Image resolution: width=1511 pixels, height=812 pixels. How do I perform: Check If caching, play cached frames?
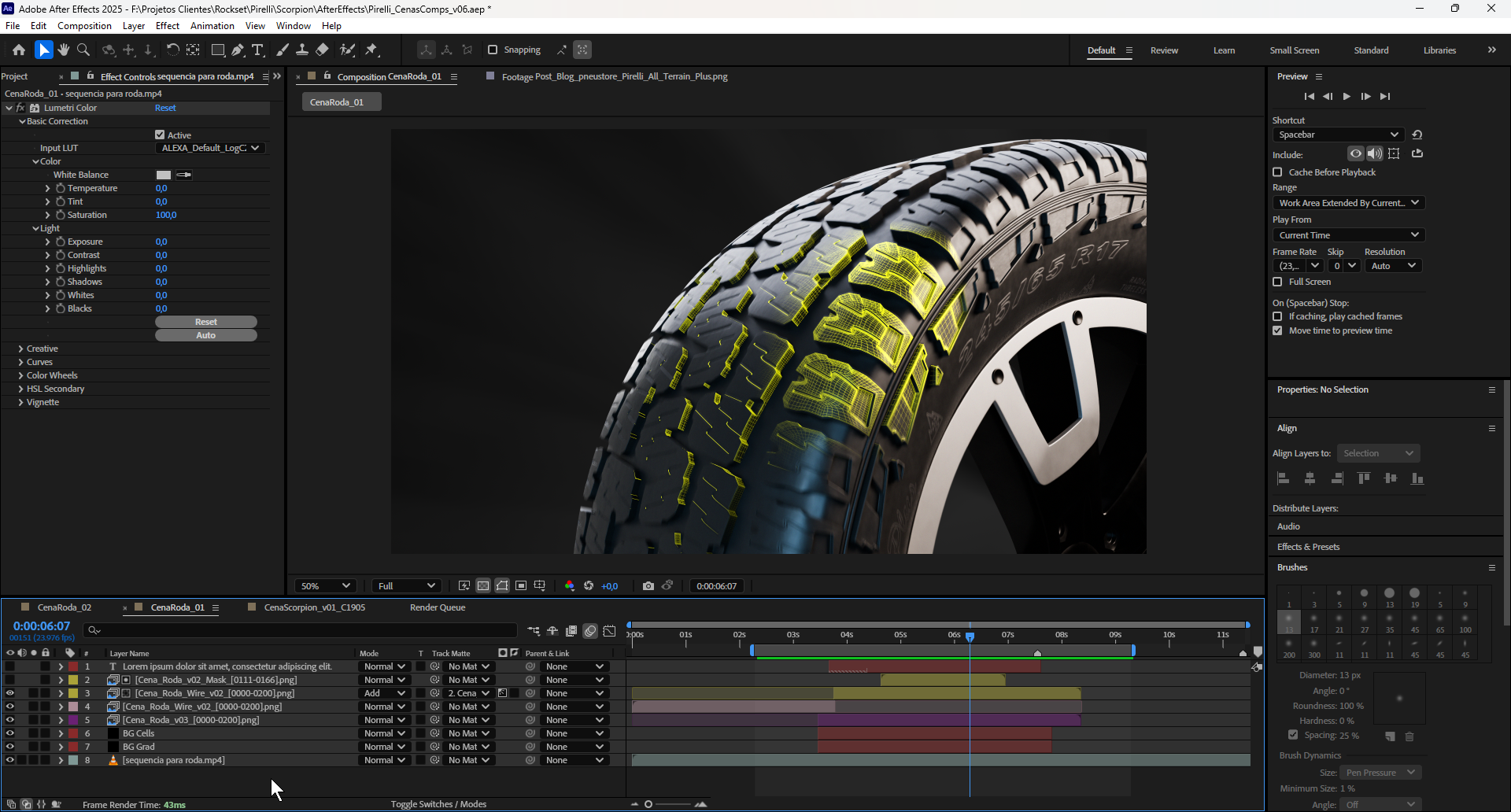point(1277,316)
